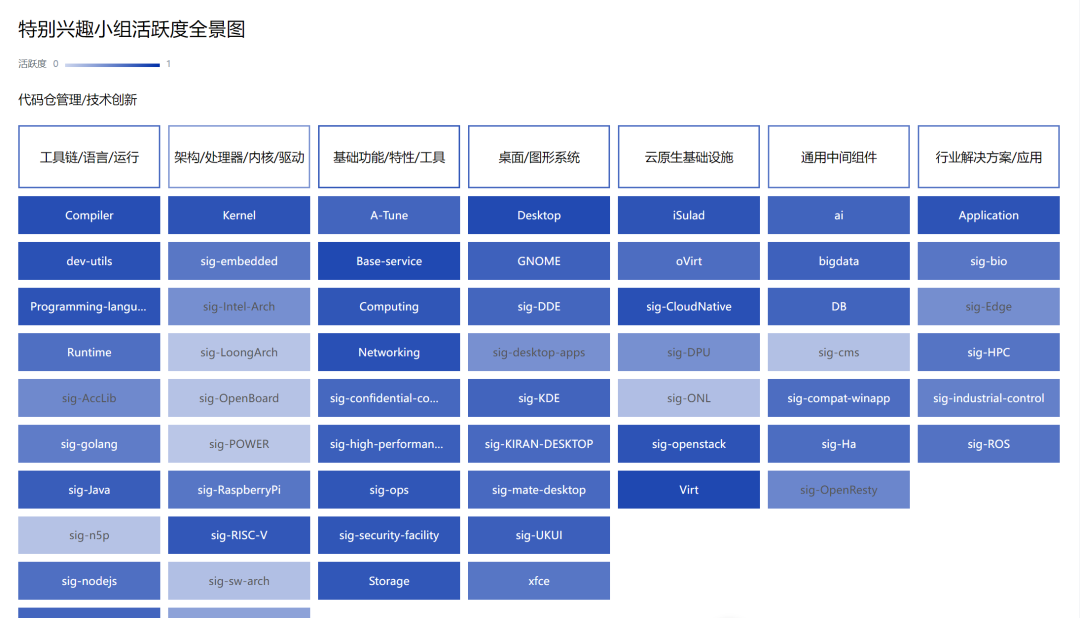Open the sig-nodejs tile
This screenshot has height=618, width=1080.
tap(89, 581)
